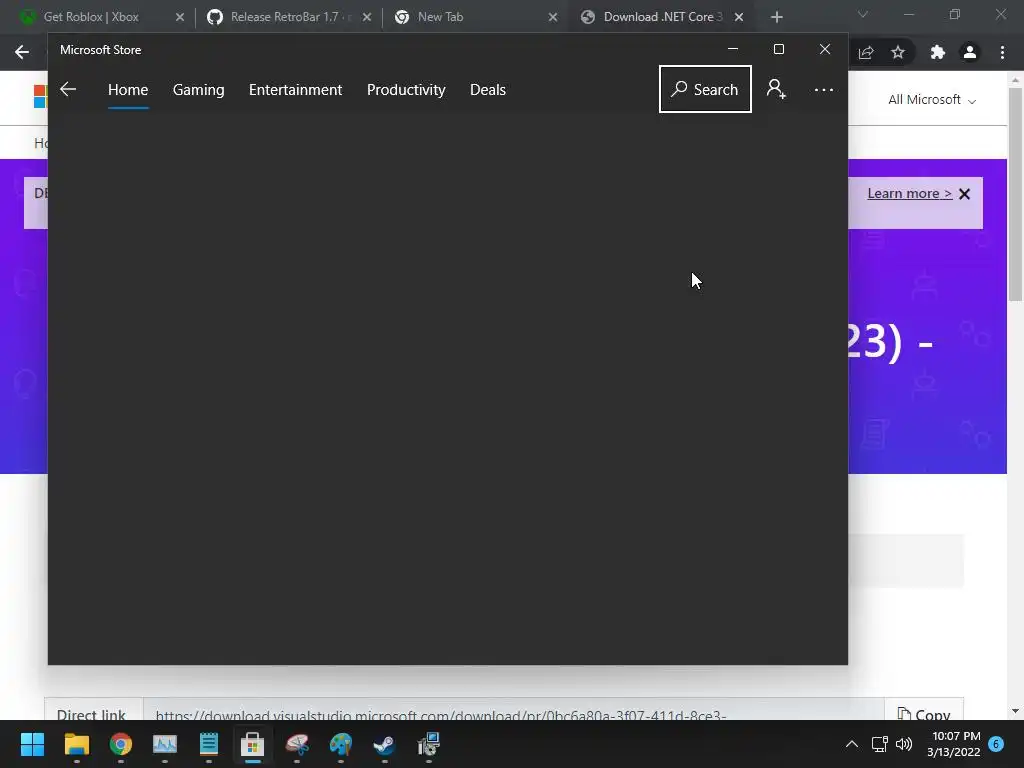Close the Get Roblox | Xbox tab

tap(180, 17)
